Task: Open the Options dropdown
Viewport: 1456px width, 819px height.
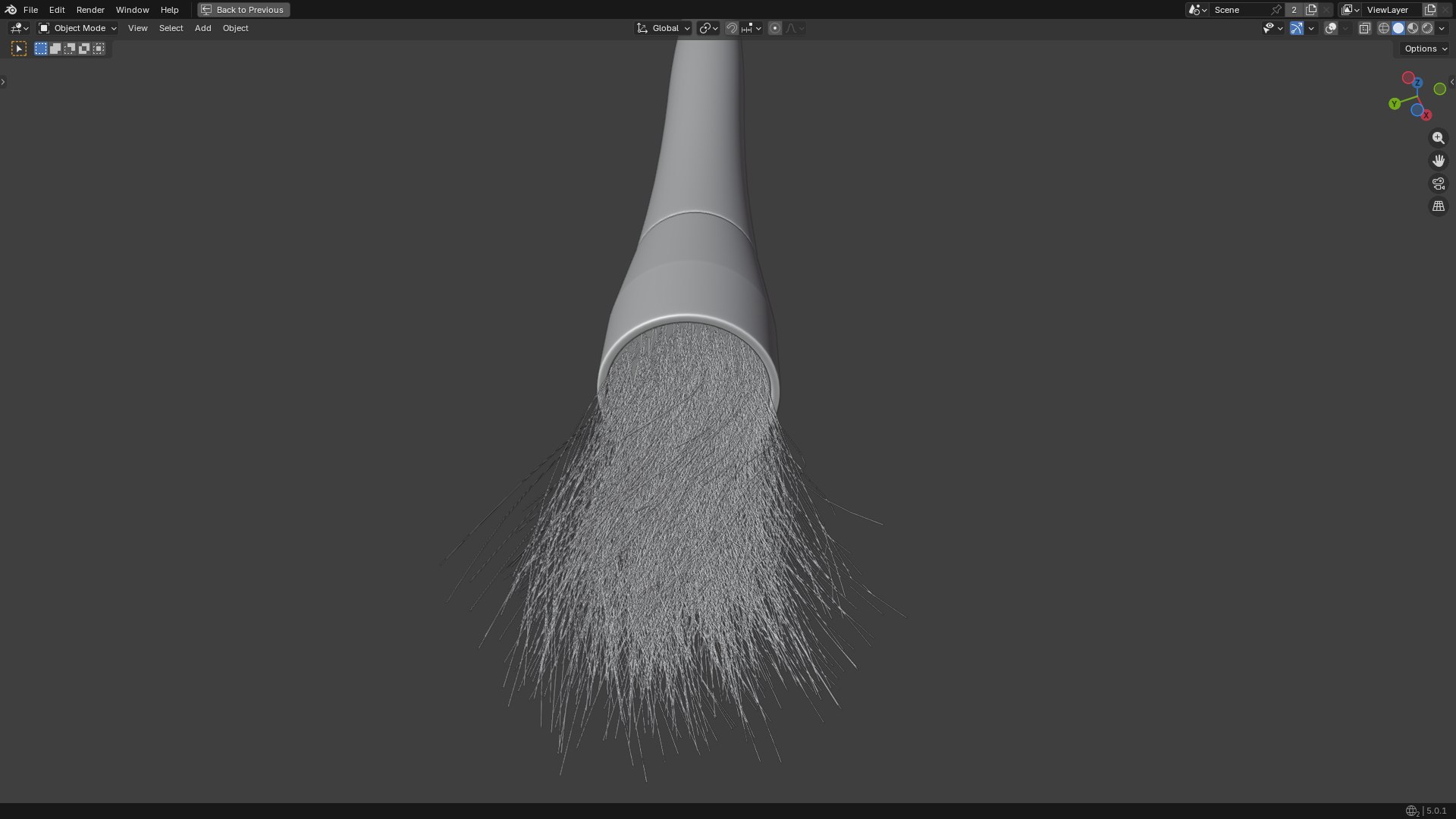Action: pos(1426,49)
